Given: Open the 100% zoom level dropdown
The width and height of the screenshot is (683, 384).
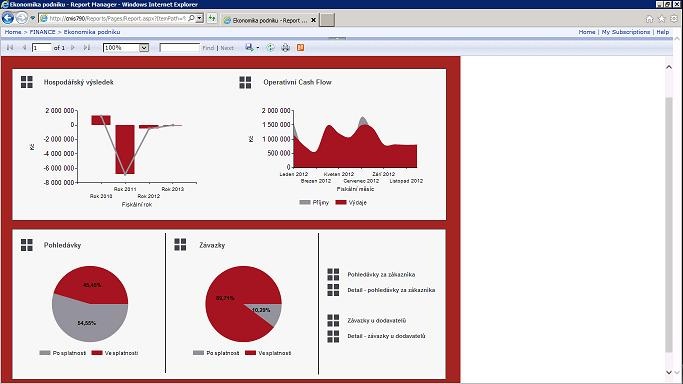Looking at the screenshot, I should pos(126,47).
